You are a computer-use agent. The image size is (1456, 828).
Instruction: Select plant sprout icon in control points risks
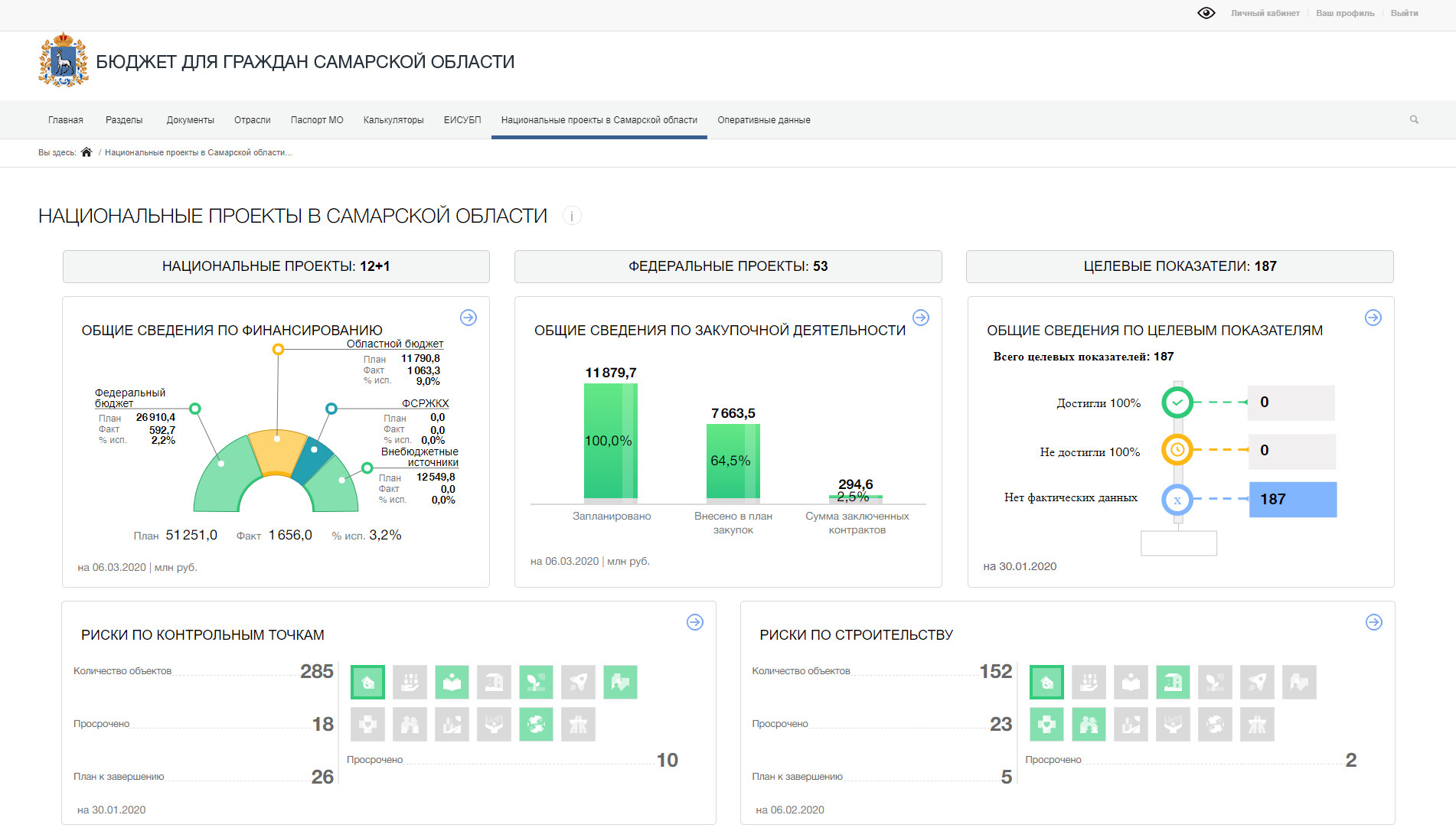tap(536, 682)
